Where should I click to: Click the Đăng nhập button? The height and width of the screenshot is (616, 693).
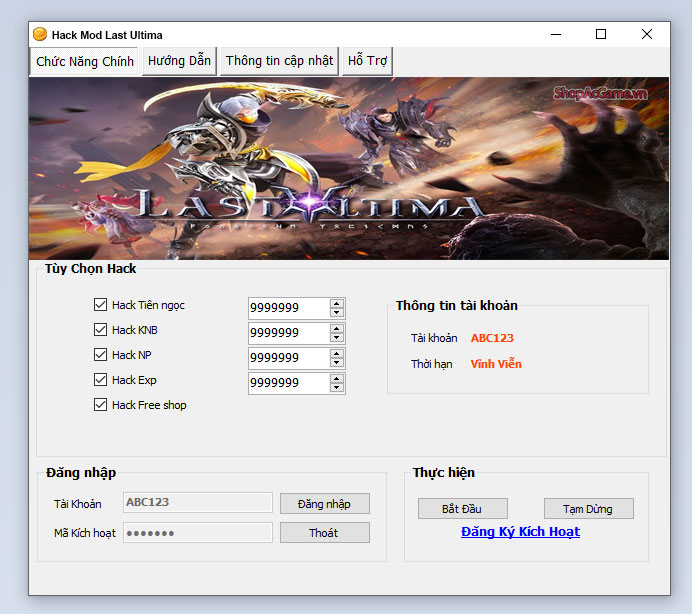tap(325, 504)
